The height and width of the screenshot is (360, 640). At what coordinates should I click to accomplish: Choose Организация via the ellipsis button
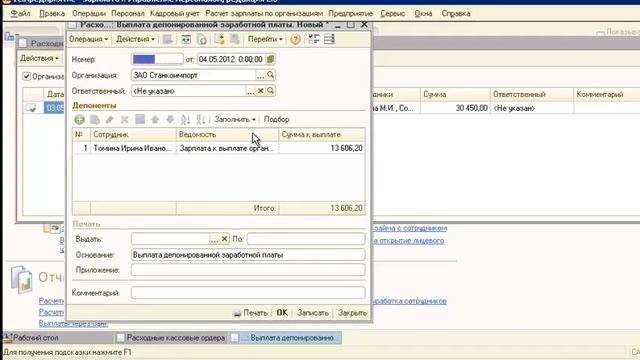click(260, 75)
